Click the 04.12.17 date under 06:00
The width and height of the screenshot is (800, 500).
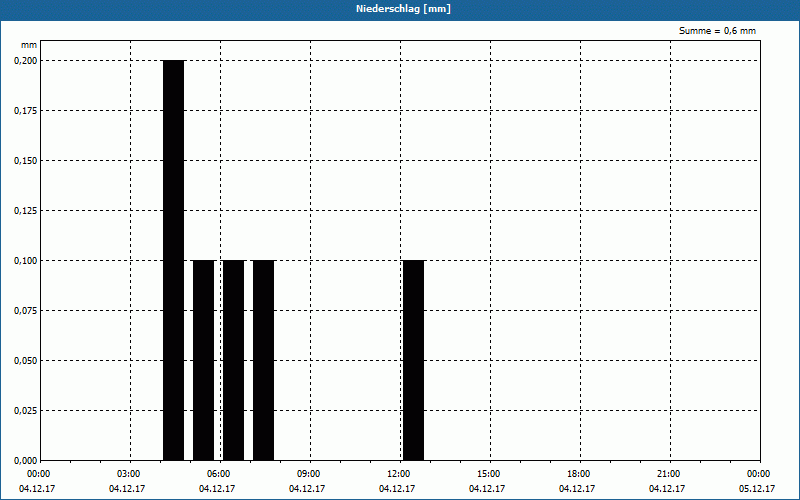pos(217,489)
